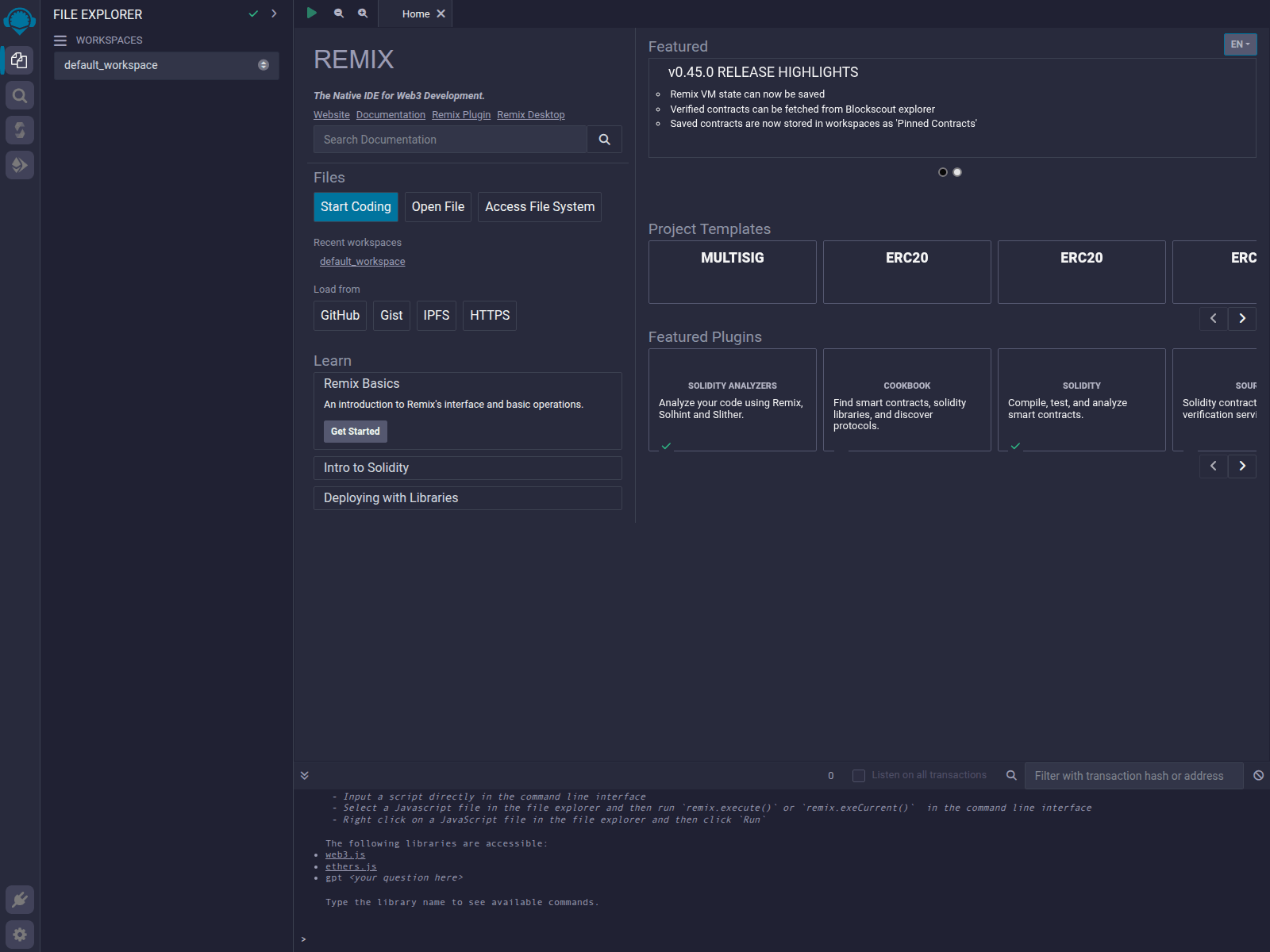Collapse the terminal with double-chevron icon

(x=305, y=775)
